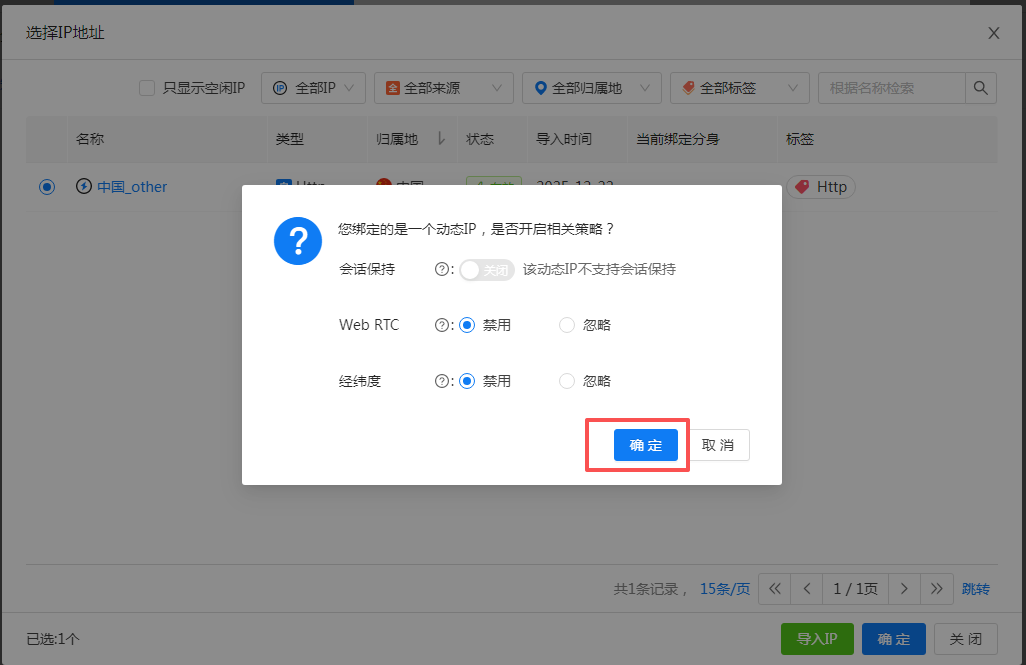
Task: Click the 中国_other name link
Action: [130, 186]
